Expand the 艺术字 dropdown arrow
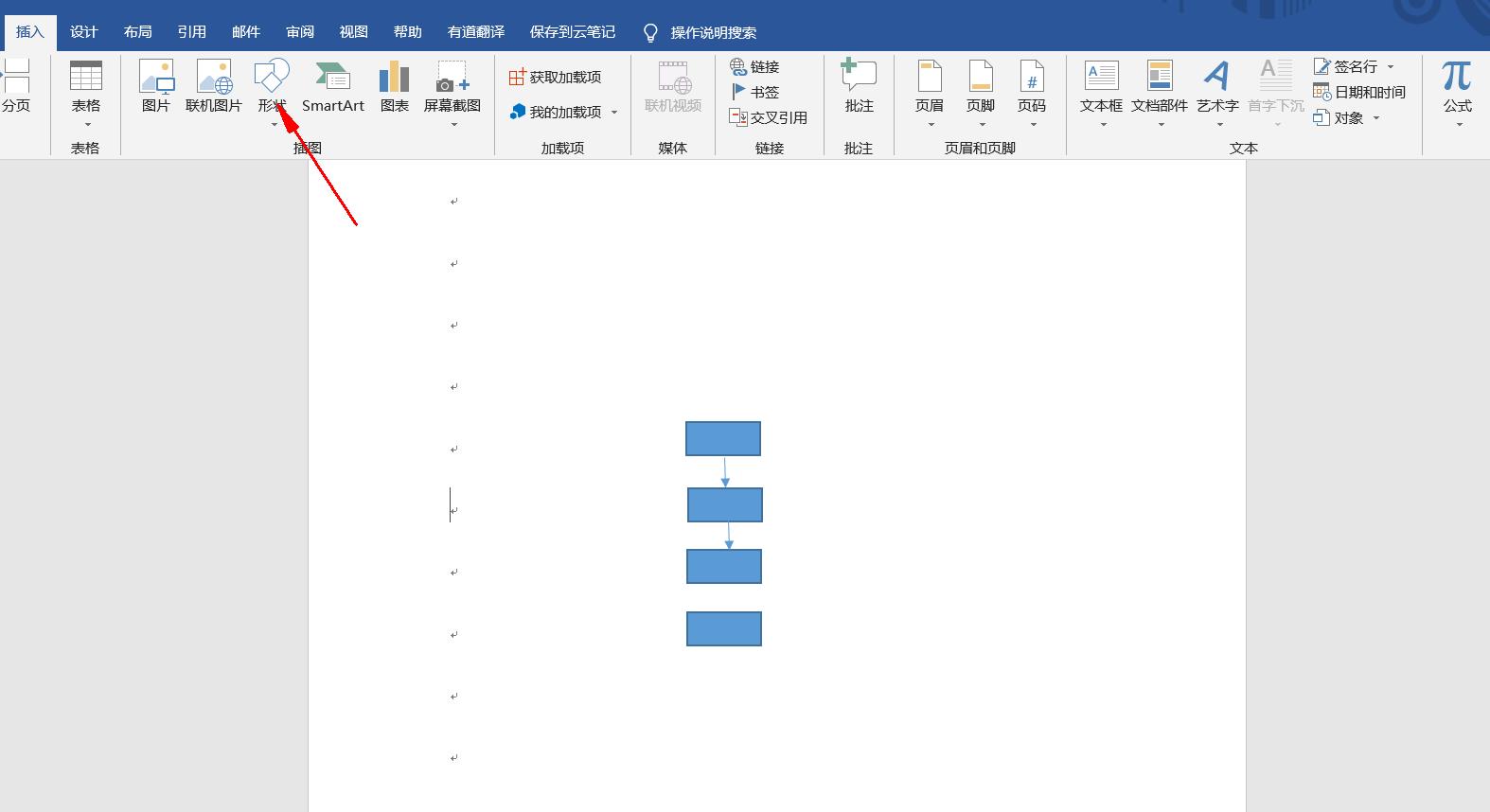 click(x=1219, y=125)
